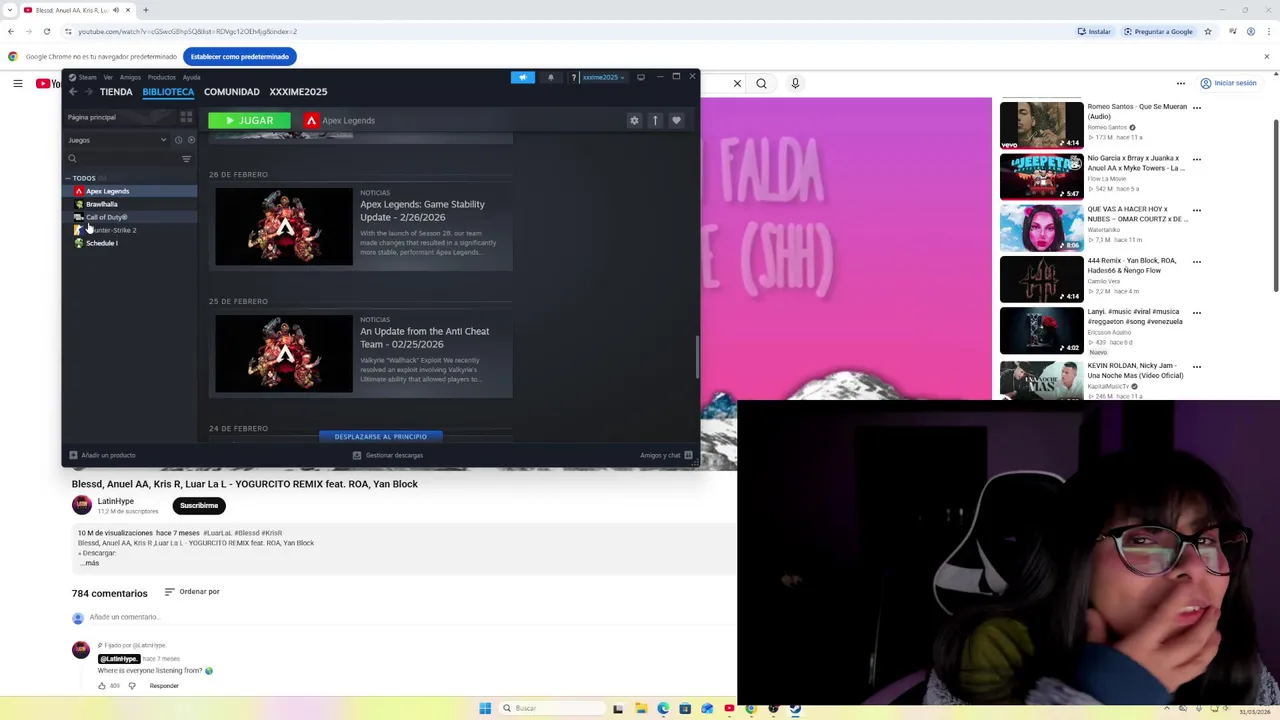Image resolution: width=1280 pixels, height=720 pixels.
Task: Open Anti Cheat Team update news title
Action: pos(424,338)
